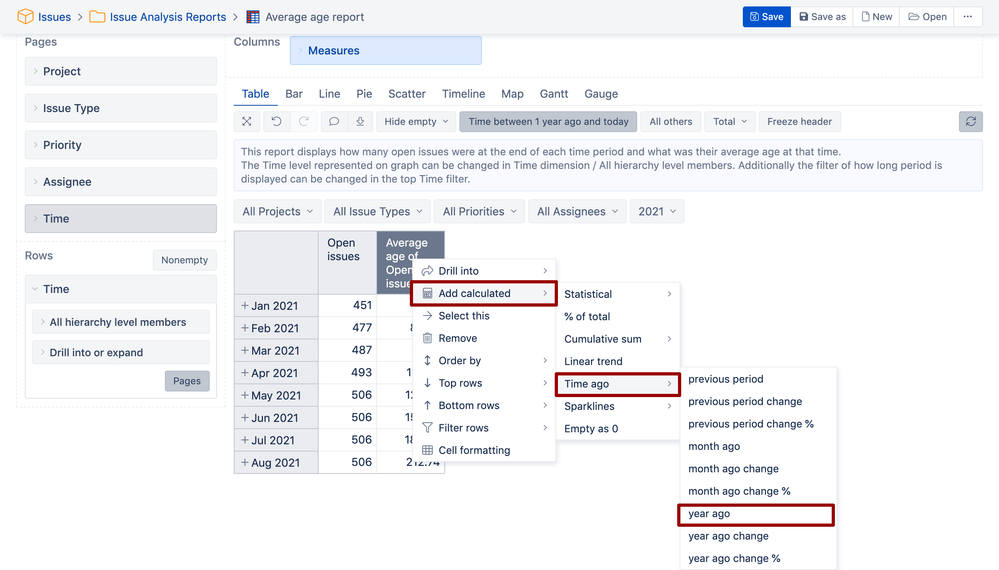
Task: Switch to the Gauge tab
Action: point(601,94)
